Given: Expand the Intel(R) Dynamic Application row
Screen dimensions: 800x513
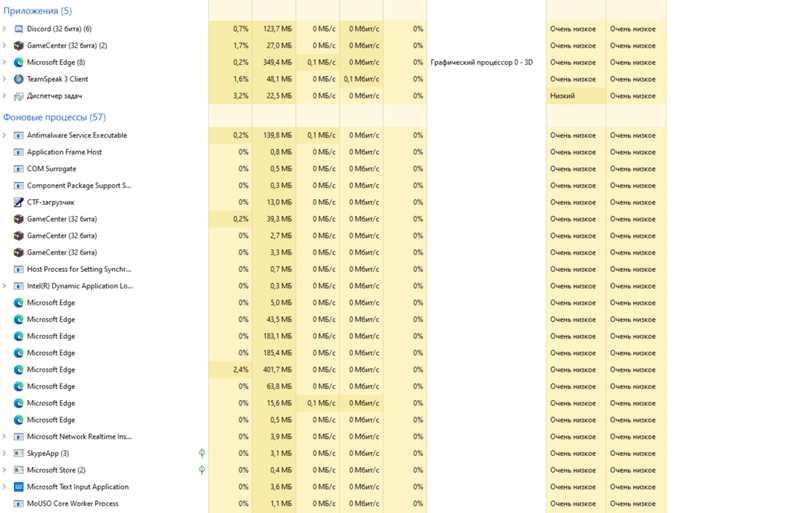Looking at the screenshot, I should coord(5,286).
